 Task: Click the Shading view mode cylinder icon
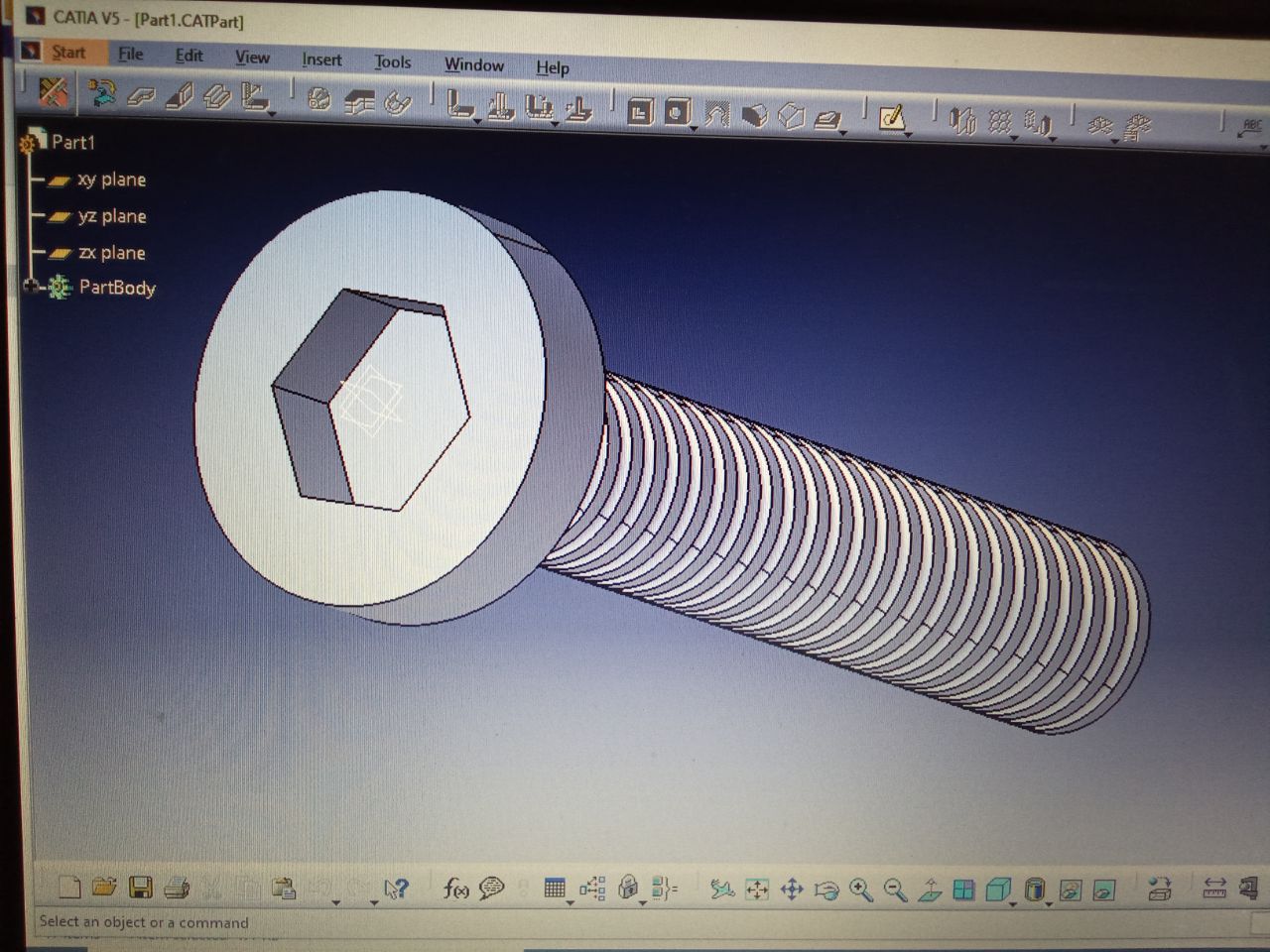click(x=1034, y=890)
